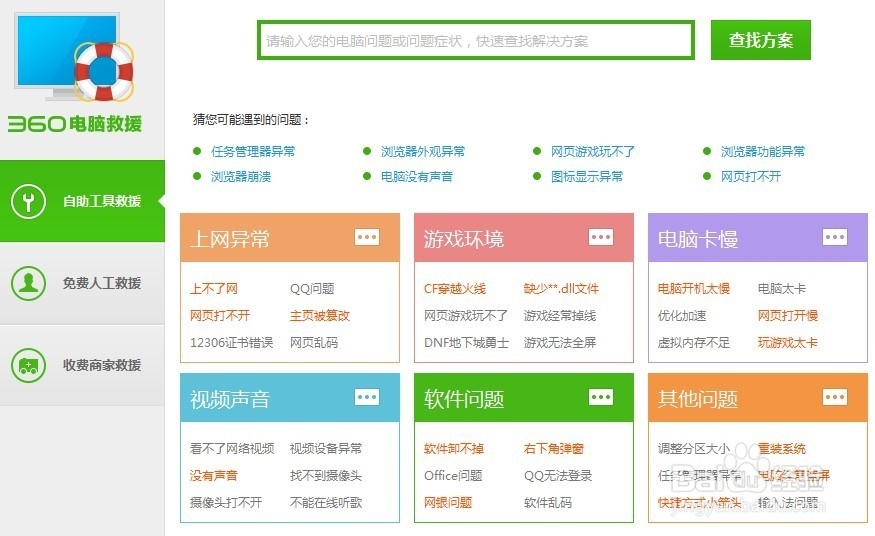Click 摄像头打不开 link

226,503
